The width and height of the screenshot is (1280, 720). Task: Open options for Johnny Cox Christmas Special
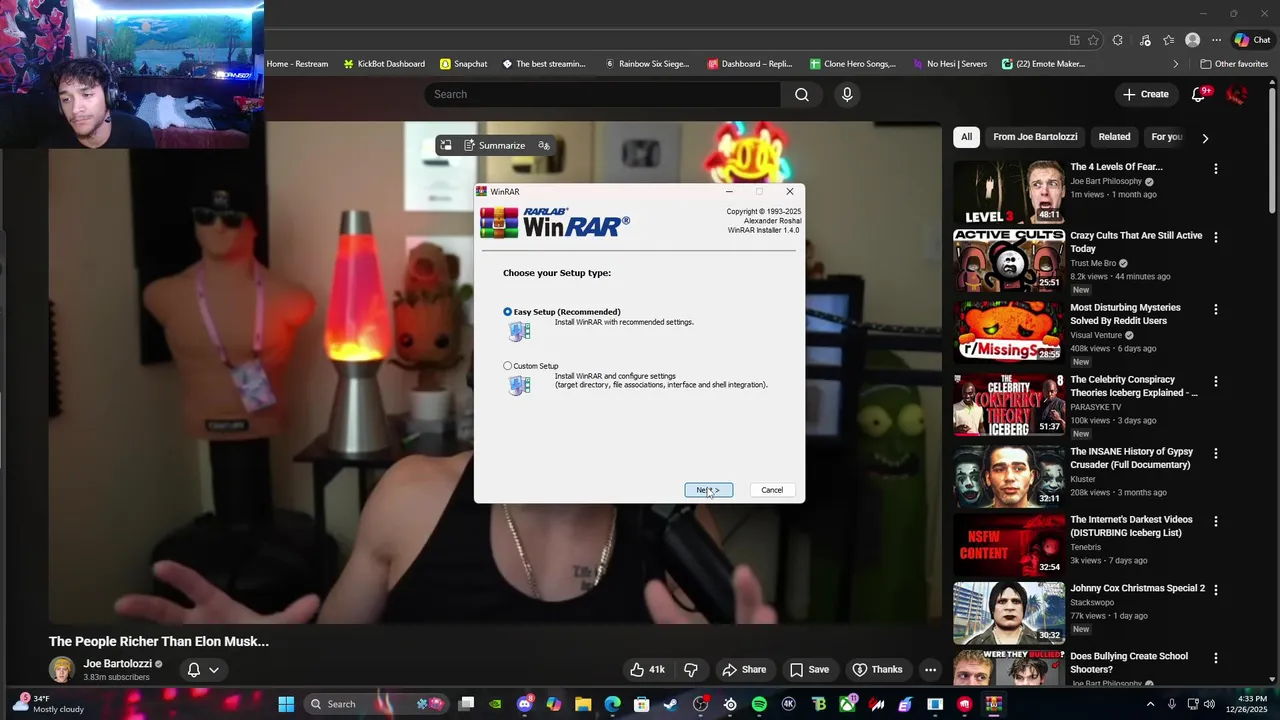coord(1216,591)
